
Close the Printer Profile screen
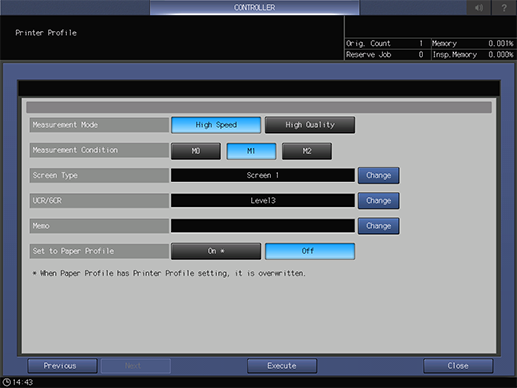point(458,366)
